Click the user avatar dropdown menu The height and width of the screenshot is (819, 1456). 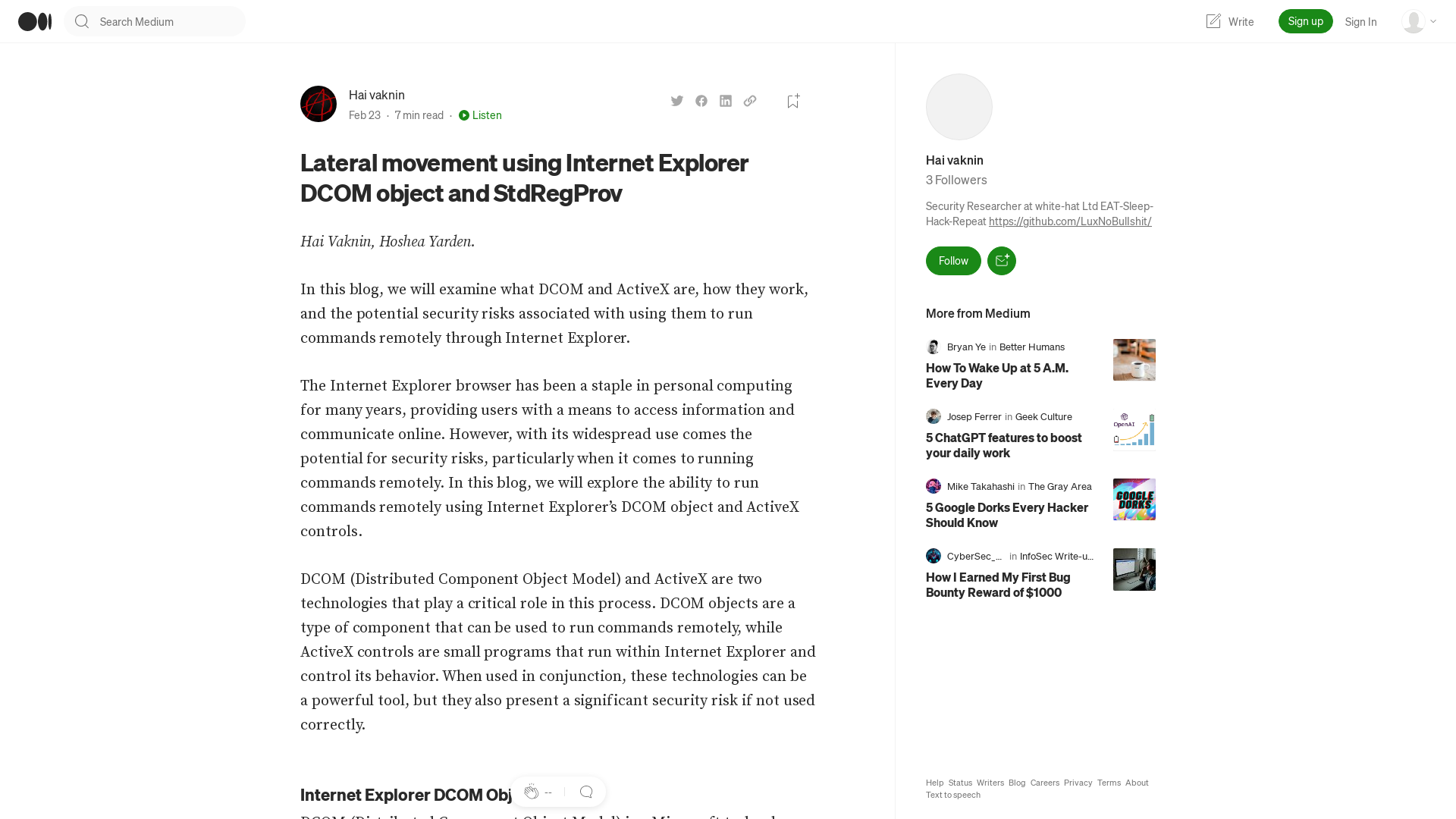pyautogui.click(x=1418, y=21)
